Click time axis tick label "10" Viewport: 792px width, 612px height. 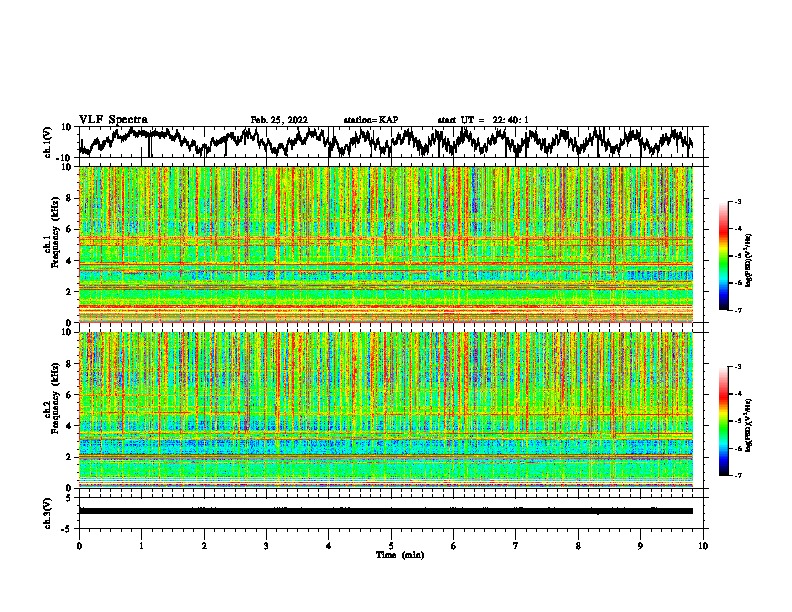point(703,546)
